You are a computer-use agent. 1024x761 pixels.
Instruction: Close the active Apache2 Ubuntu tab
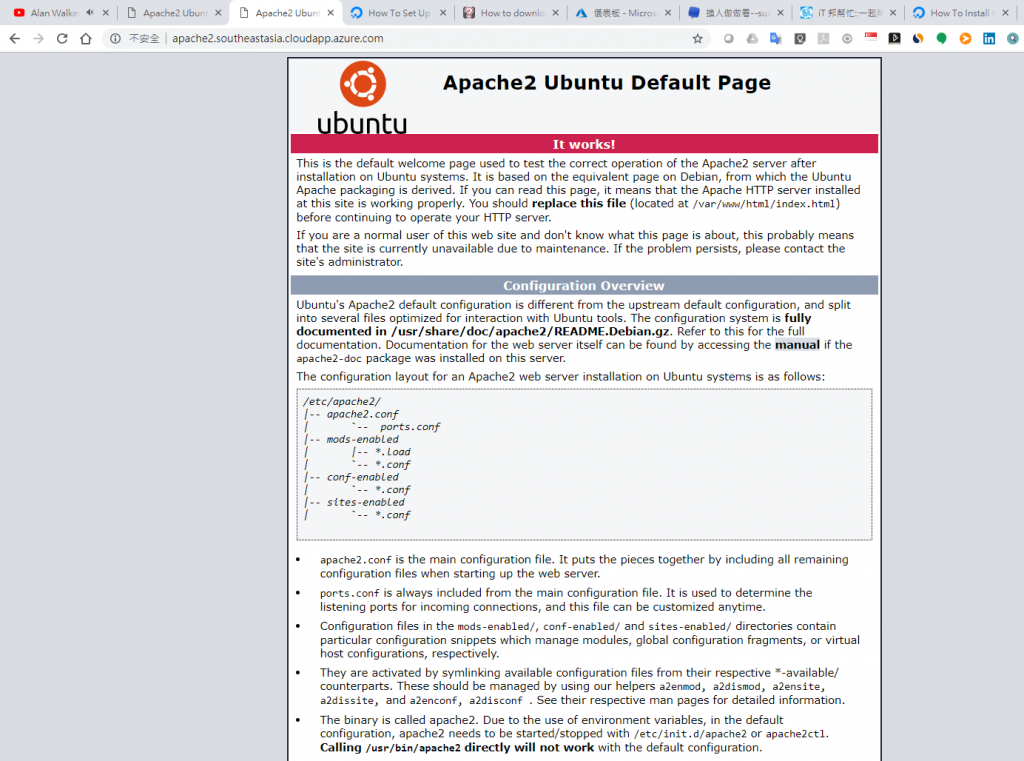(x=331, y=12)
